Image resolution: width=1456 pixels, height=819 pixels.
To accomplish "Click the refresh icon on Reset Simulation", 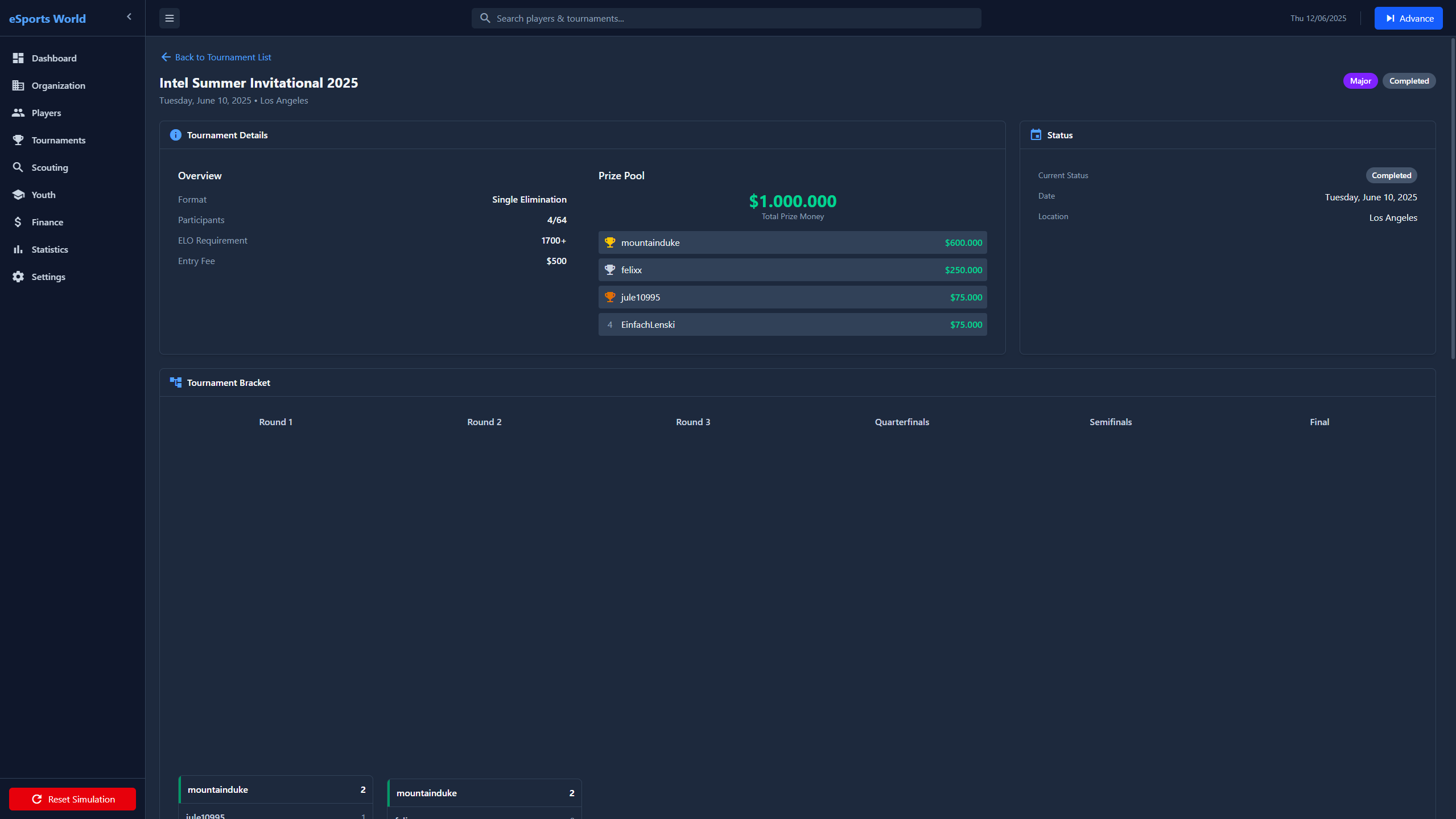I will click(x=37, y=799).
